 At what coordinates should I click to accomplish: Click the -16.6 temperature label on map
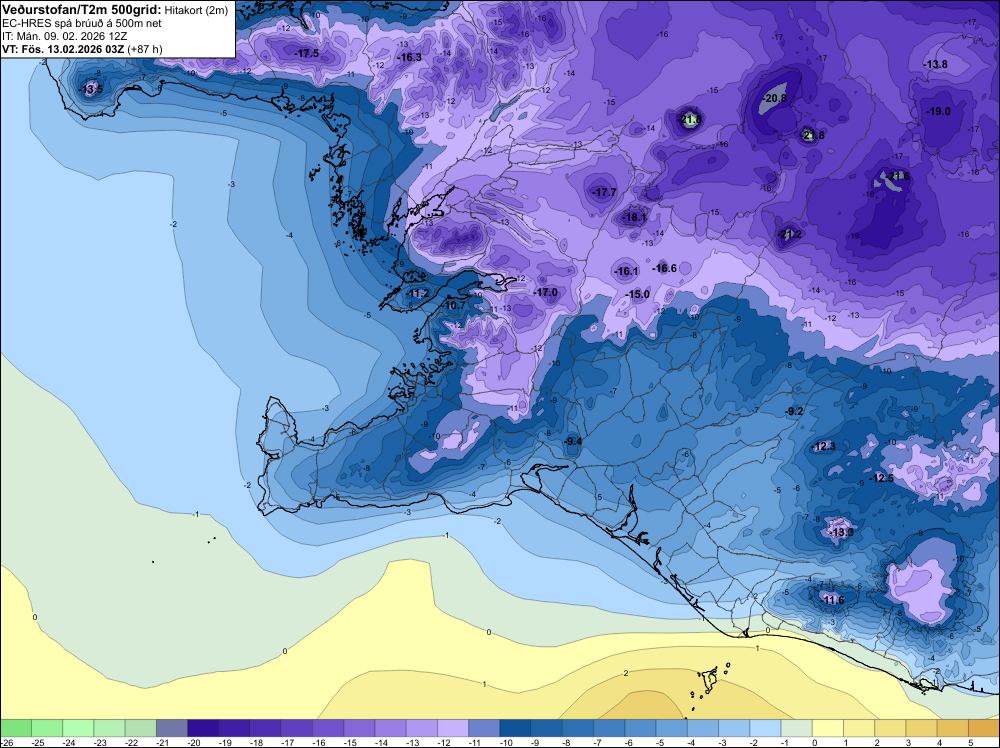pos(665,268)
